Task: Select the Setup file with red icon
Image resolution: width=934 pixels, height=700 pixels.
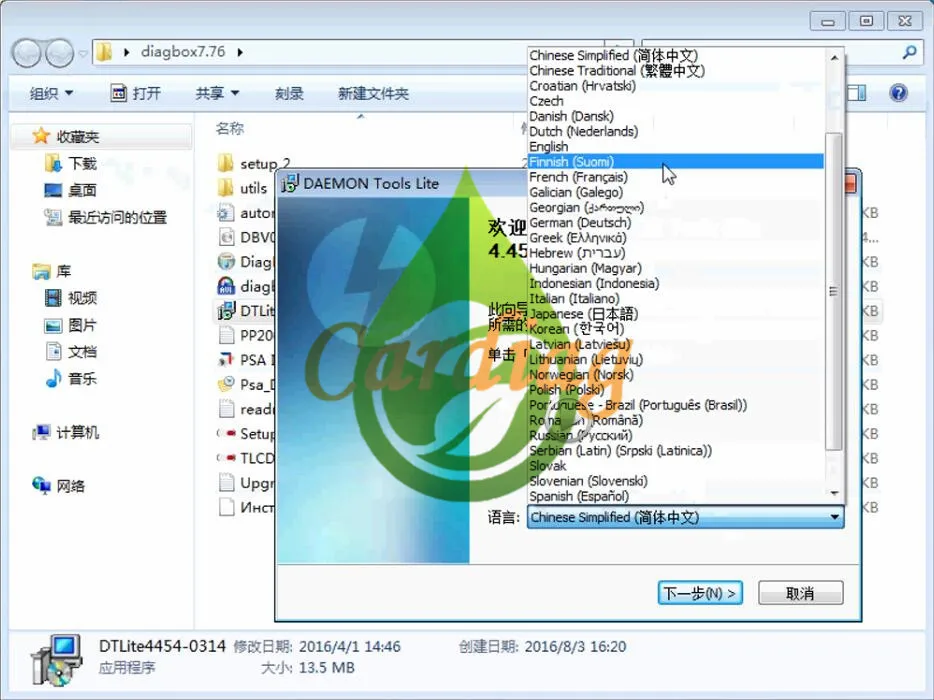Action: (x=226, y=433)
